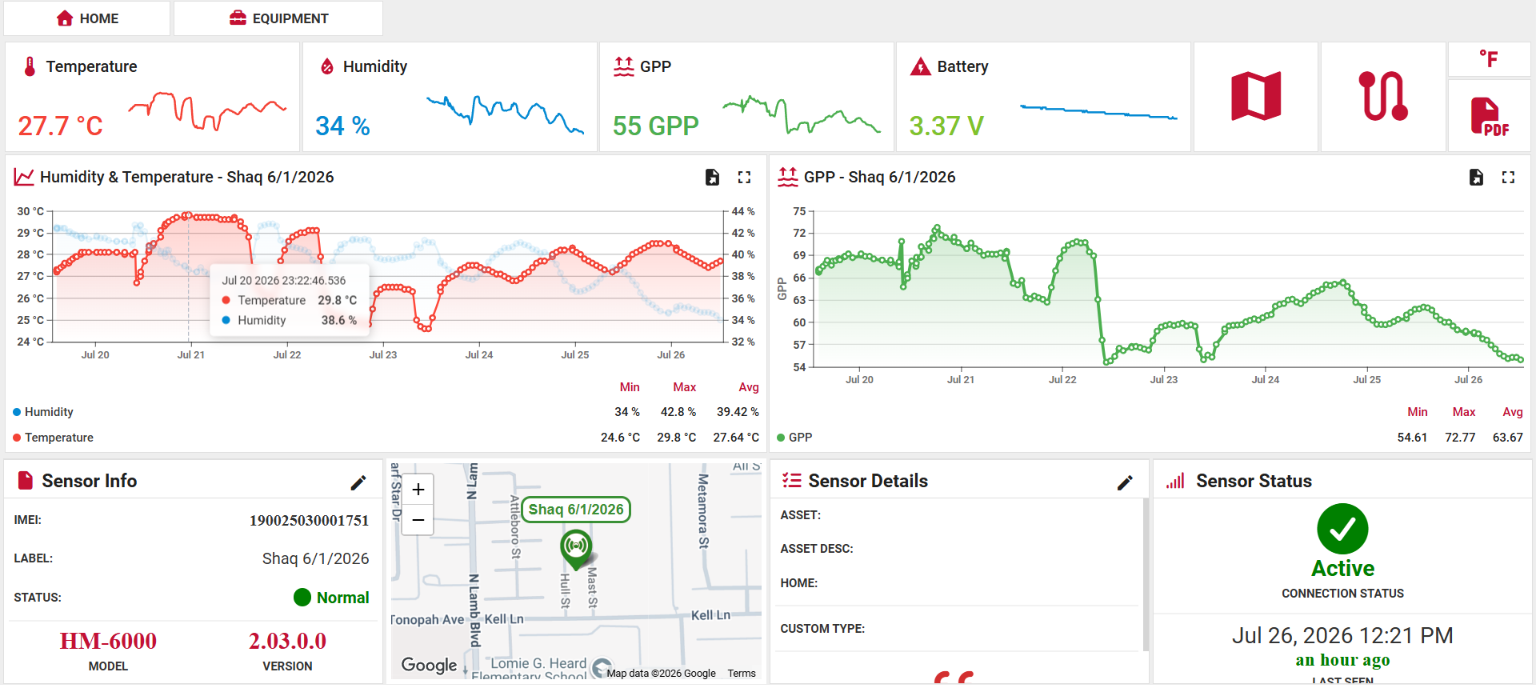Click the Battery 3.37 V card

[x=1043, y=97]
